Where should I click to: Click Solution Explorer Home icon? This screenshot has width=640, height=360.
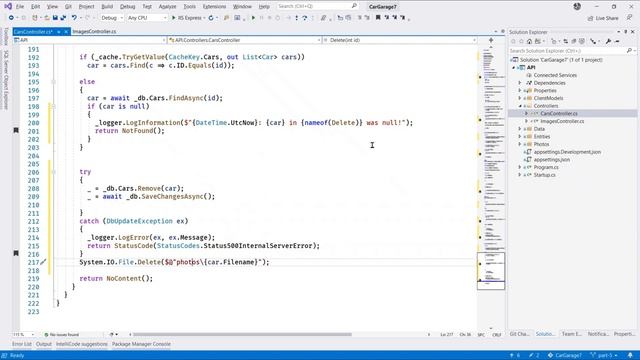click(x=529, y=41)
